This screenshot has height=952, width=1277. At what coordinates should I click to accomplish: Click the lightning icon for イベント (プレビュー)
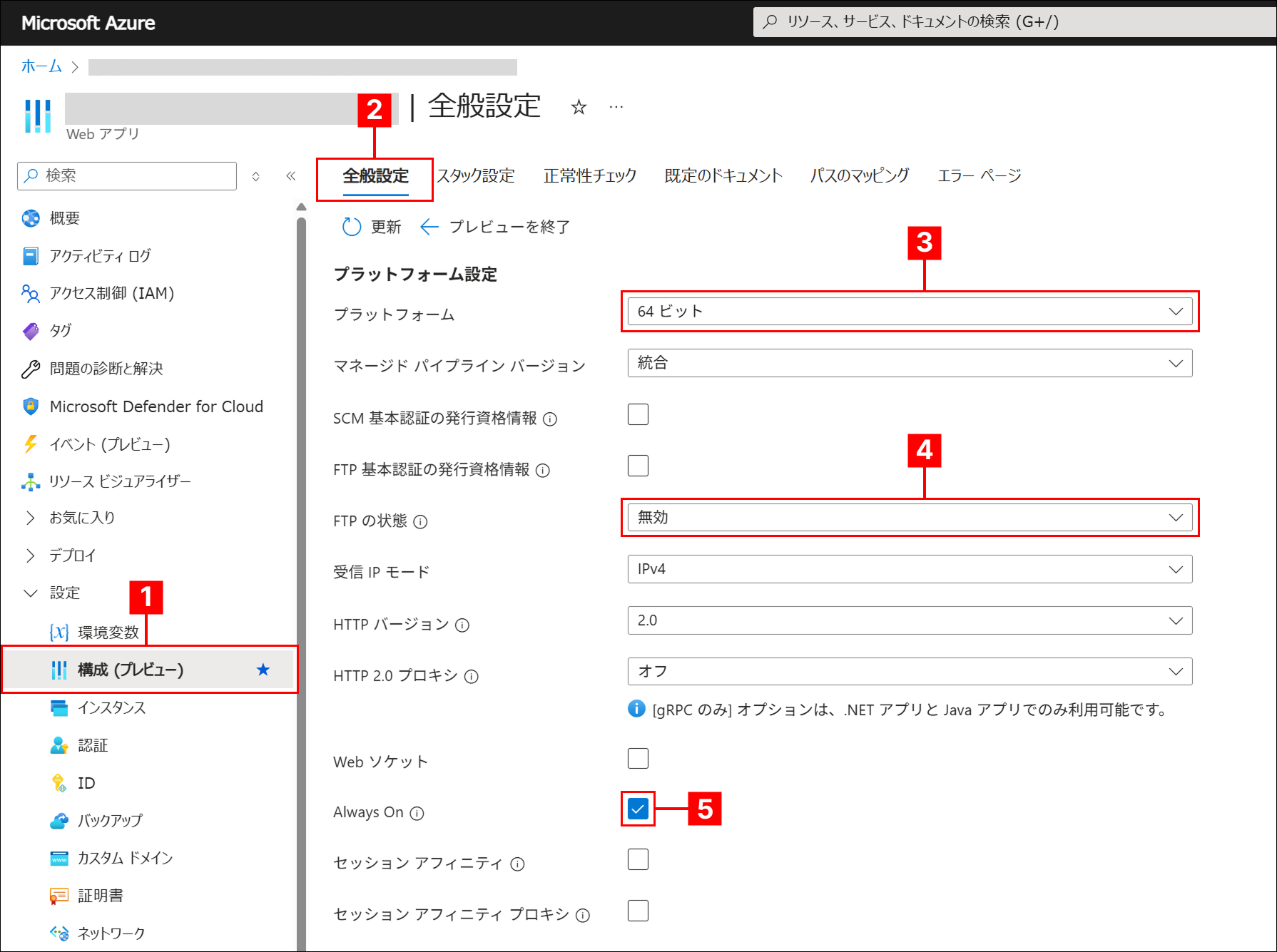31,444
